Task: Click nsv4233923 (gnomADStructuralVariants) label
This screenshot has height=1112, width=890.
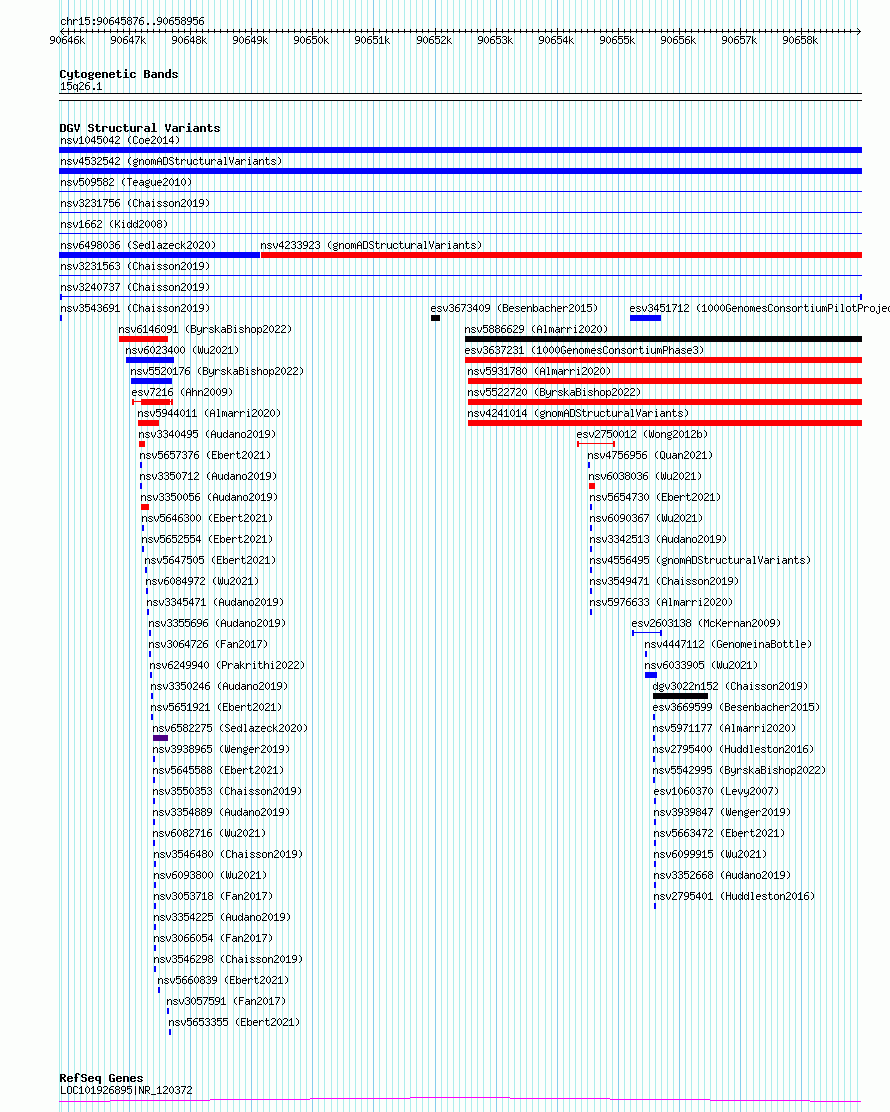Action: click(371, 245)
